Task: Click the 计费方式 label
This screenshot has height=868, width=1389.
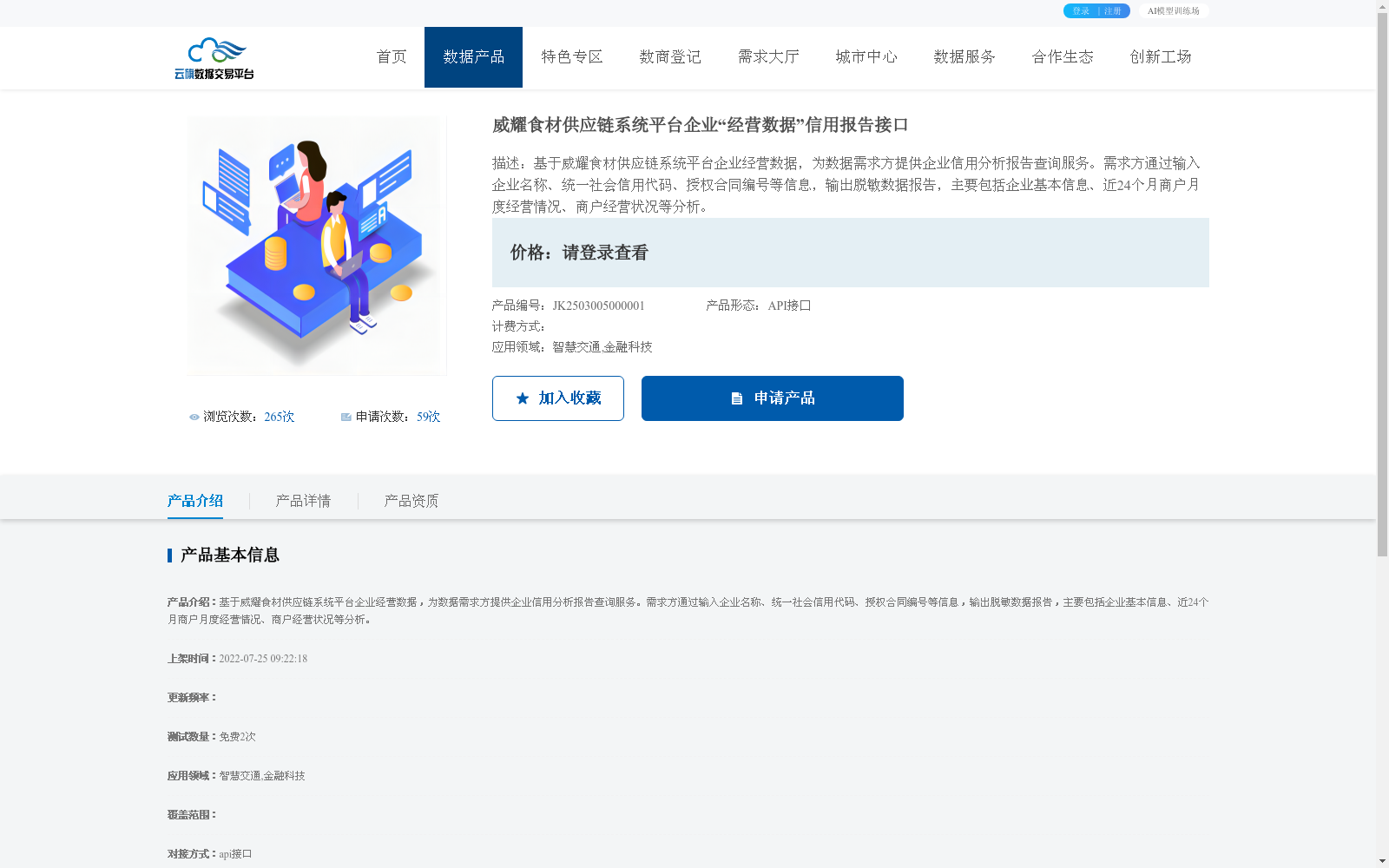Action: point(519,326)
